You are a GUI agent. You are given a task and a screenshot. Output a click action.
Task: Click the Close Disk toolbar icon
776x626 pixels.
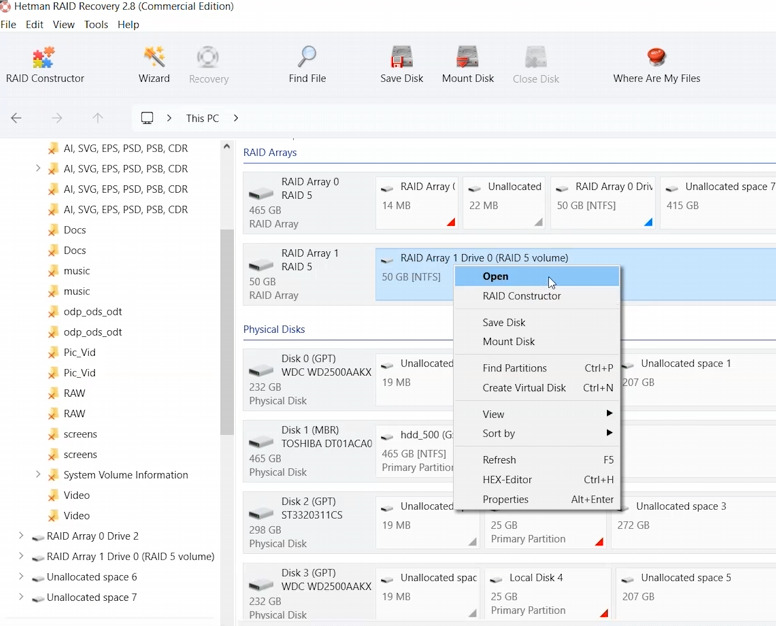click(x=535, y=65)
